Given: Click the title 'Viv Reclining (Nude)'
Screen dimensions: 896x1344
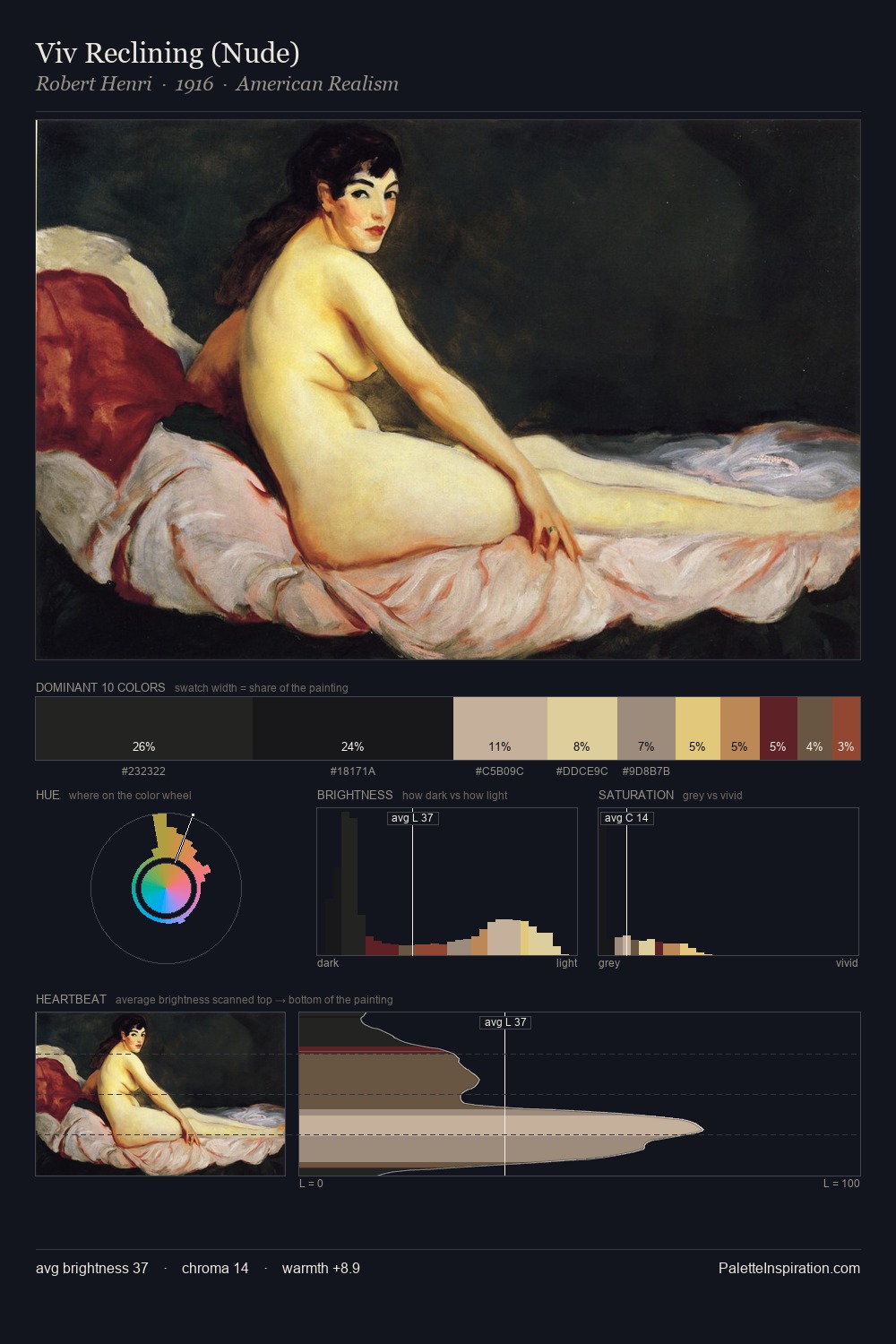Looking at the screenshot, I should click(x=168, y=53).
